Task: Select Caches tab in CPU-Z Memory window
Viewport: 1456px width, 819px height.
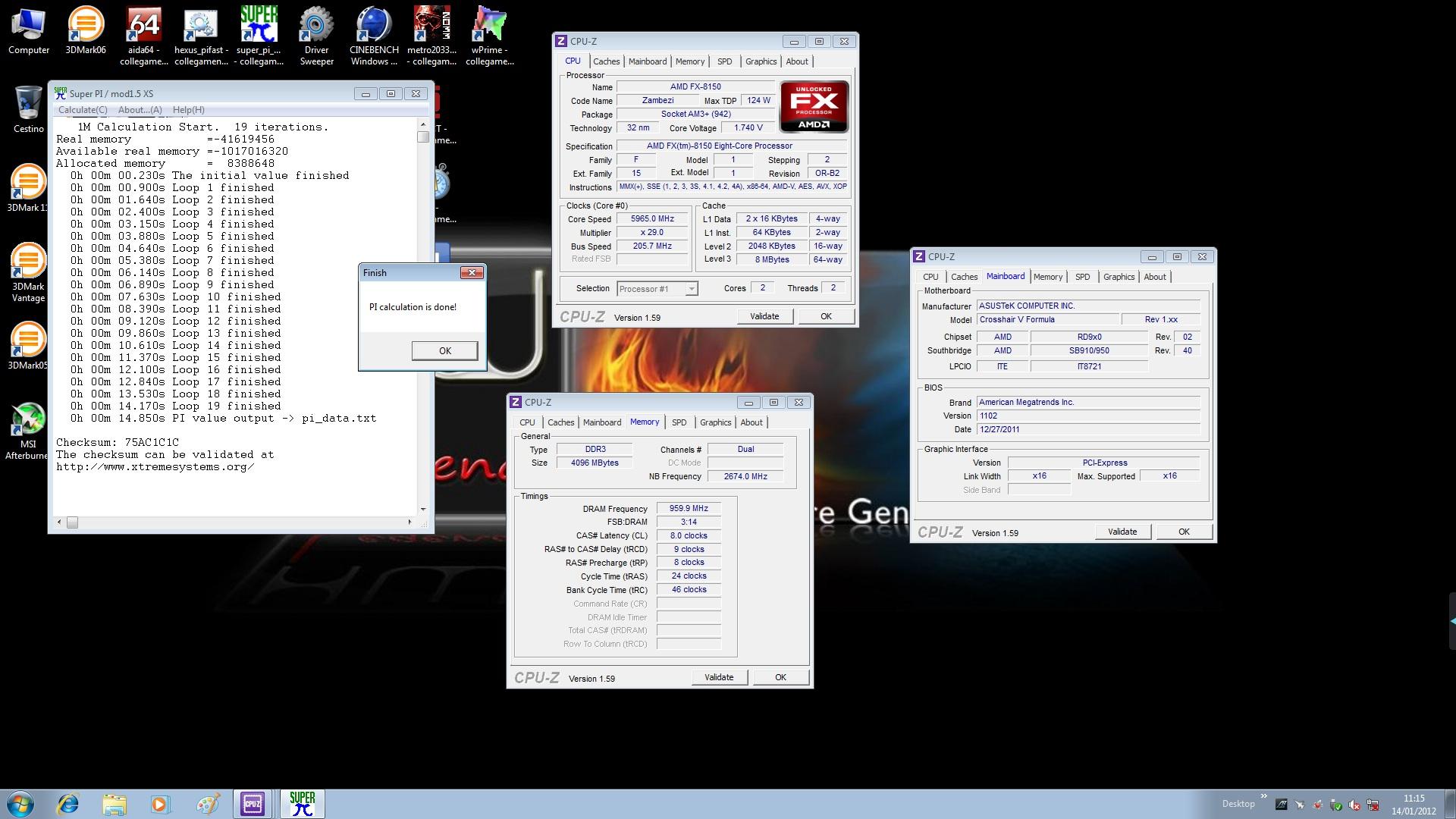Action: tap(560, 422)
